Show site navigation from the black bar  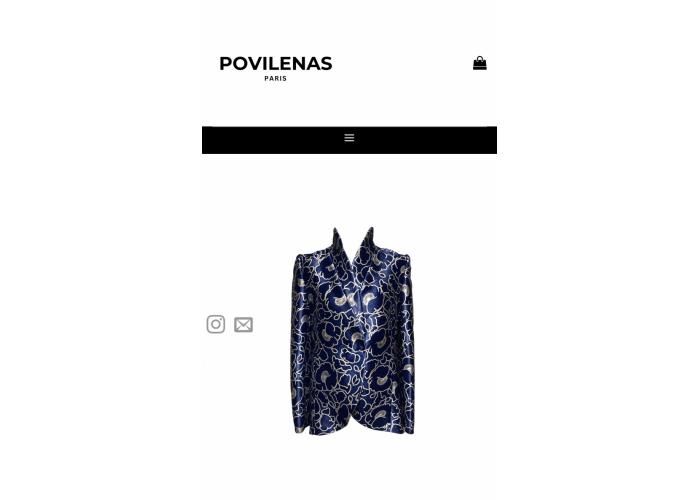[349, 140]
